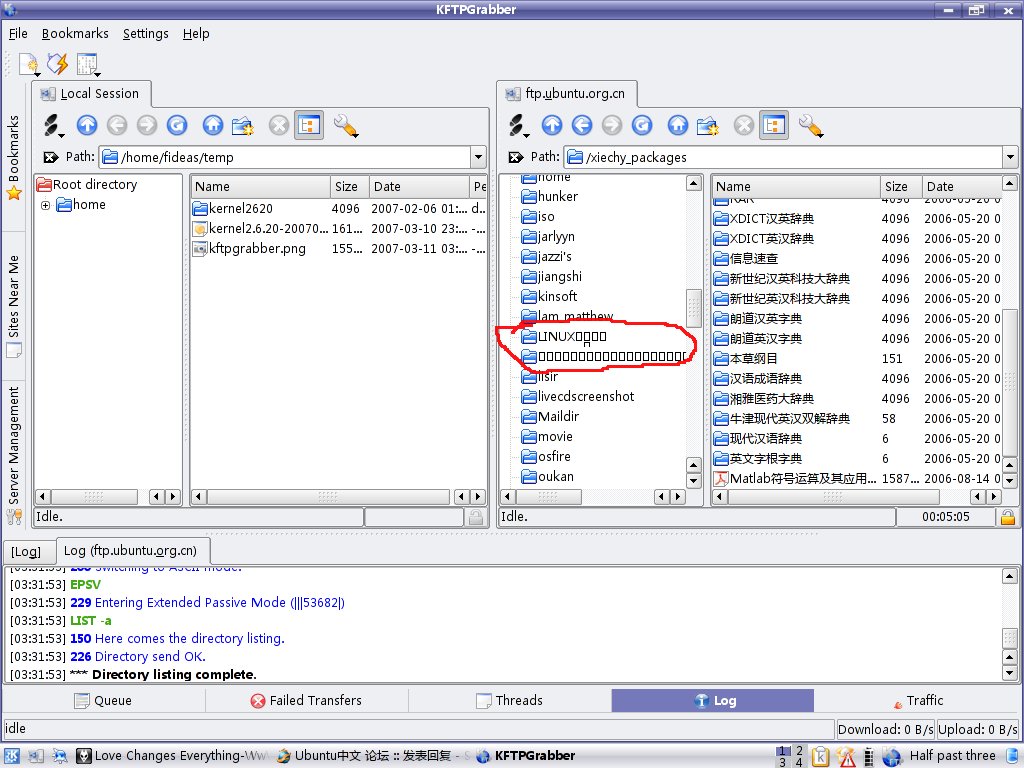Screen dimensions: 1024x768
Task: Toggle the directory tree in Local Session panel
Action: 309,125
